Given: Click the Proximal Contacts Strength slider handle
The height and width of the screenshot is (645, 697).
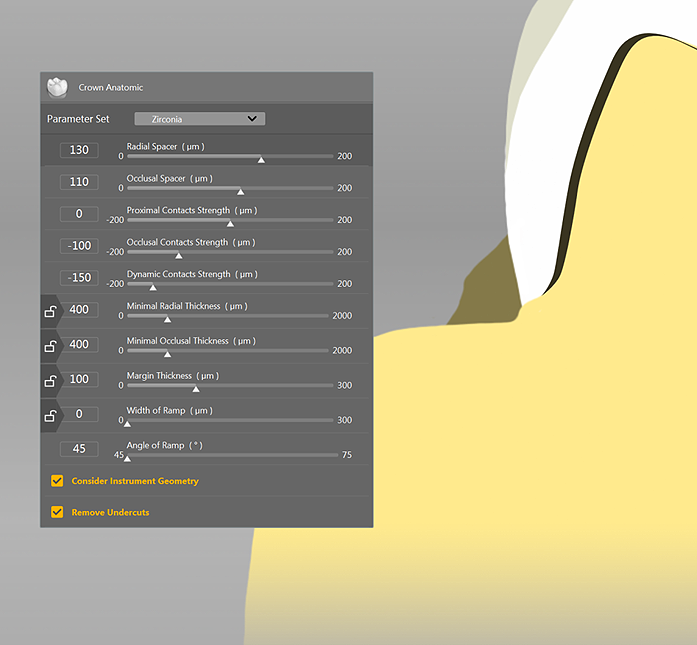Looking at the screenshot, I should pyautogui.click(x=231, y=223).
